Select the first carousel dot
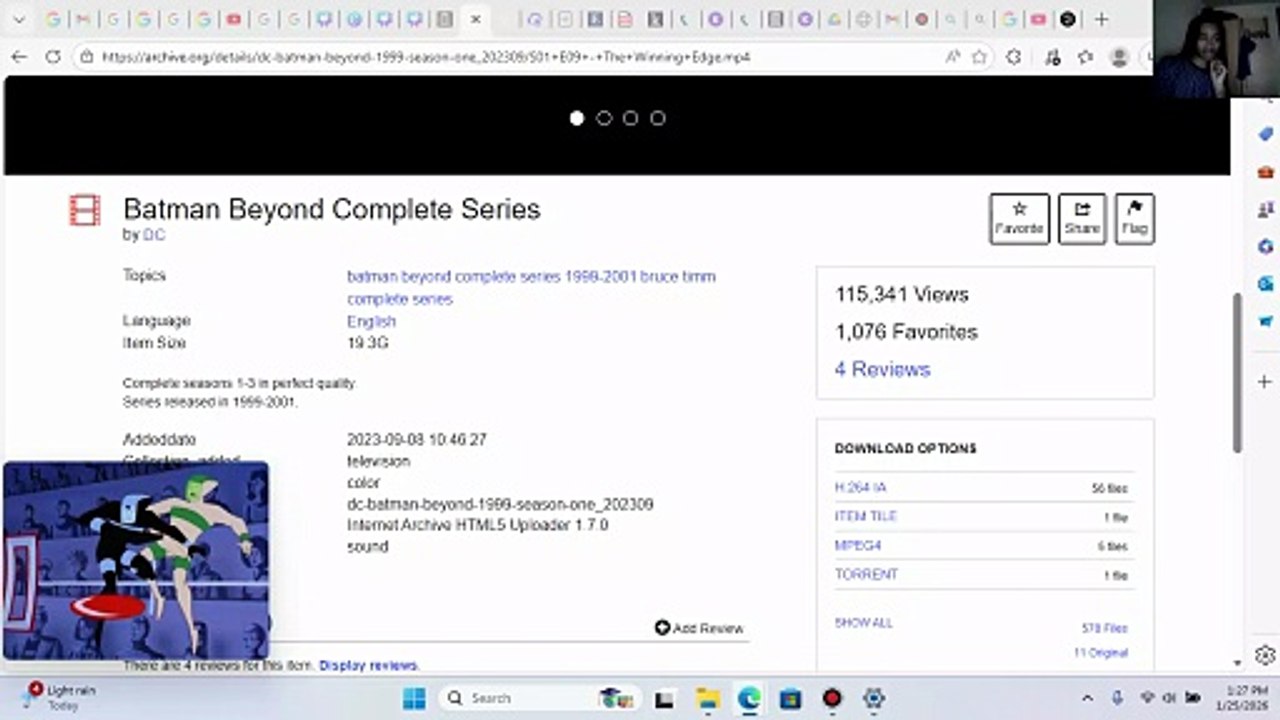The width and height of the screenshot is (1280, 720). (x=577, y=118)
